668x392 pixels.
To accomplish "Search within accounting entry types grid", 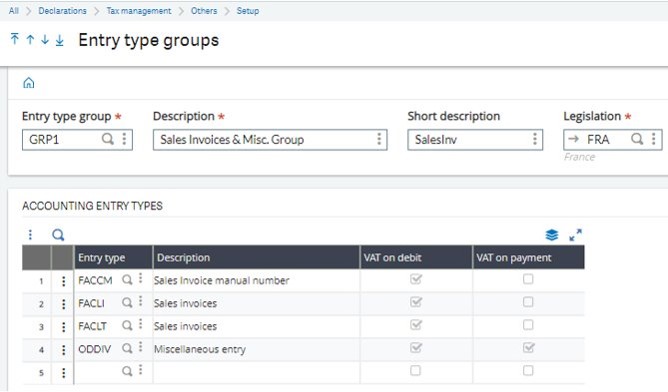I will point(58,235).
